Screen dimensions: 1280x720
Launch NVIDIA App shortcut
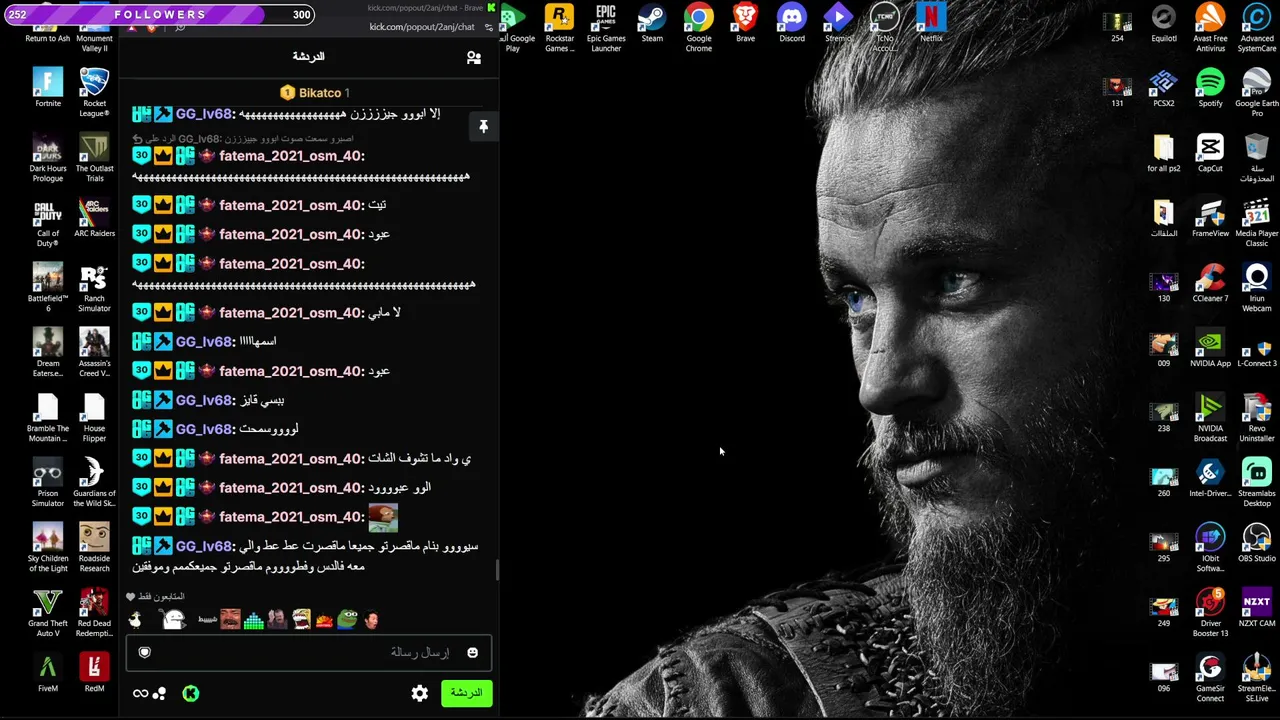tap(1210, 348)
